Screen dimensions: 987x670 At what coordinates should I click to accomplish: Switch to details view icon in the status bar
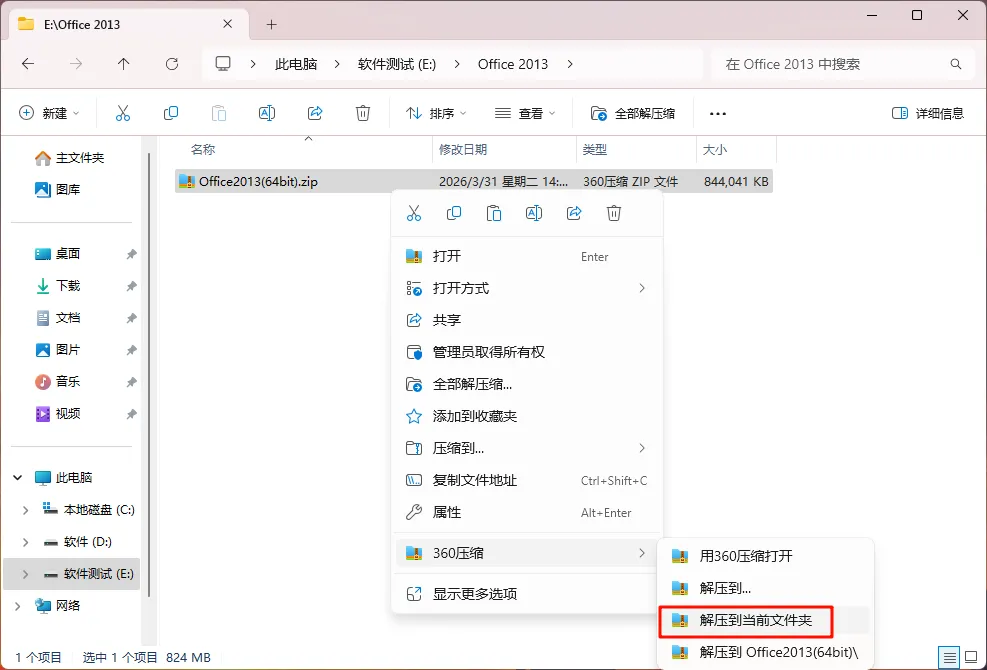[950, 657]
